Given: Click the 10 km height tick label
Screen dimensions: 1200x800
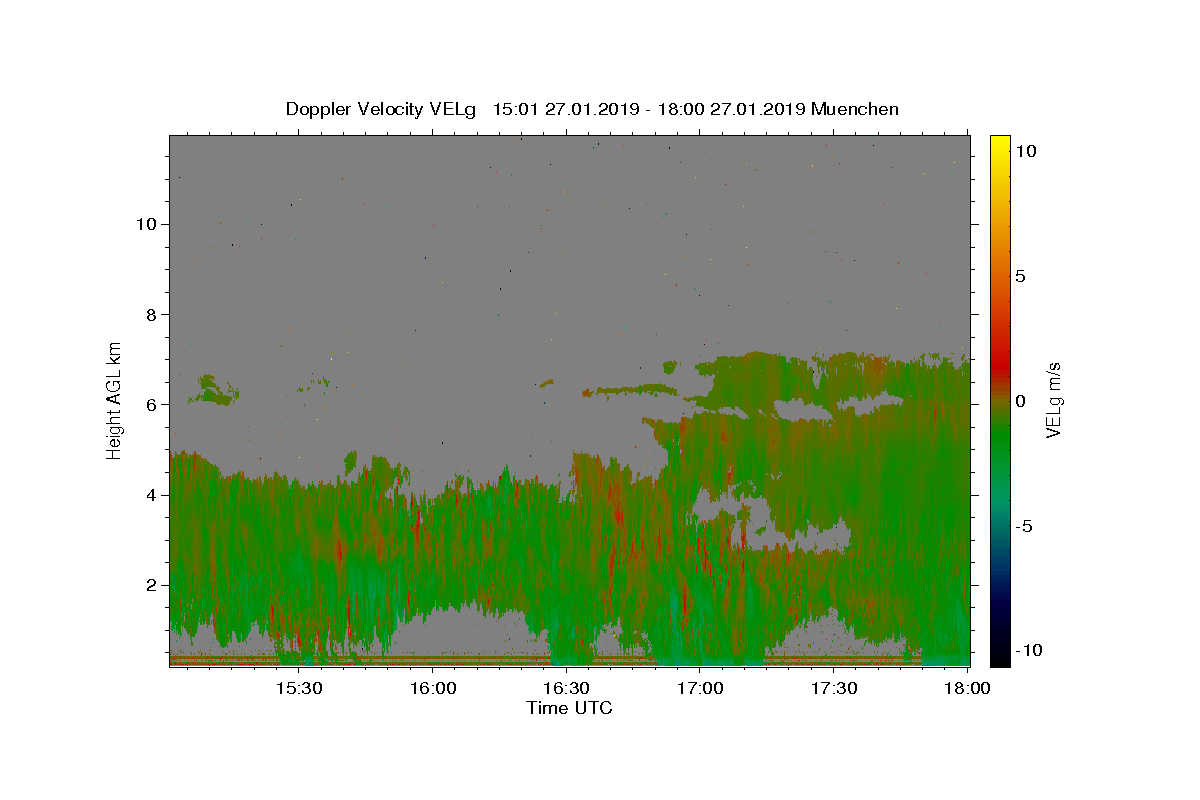Looking at the screenshot, I should pos(144,224).
